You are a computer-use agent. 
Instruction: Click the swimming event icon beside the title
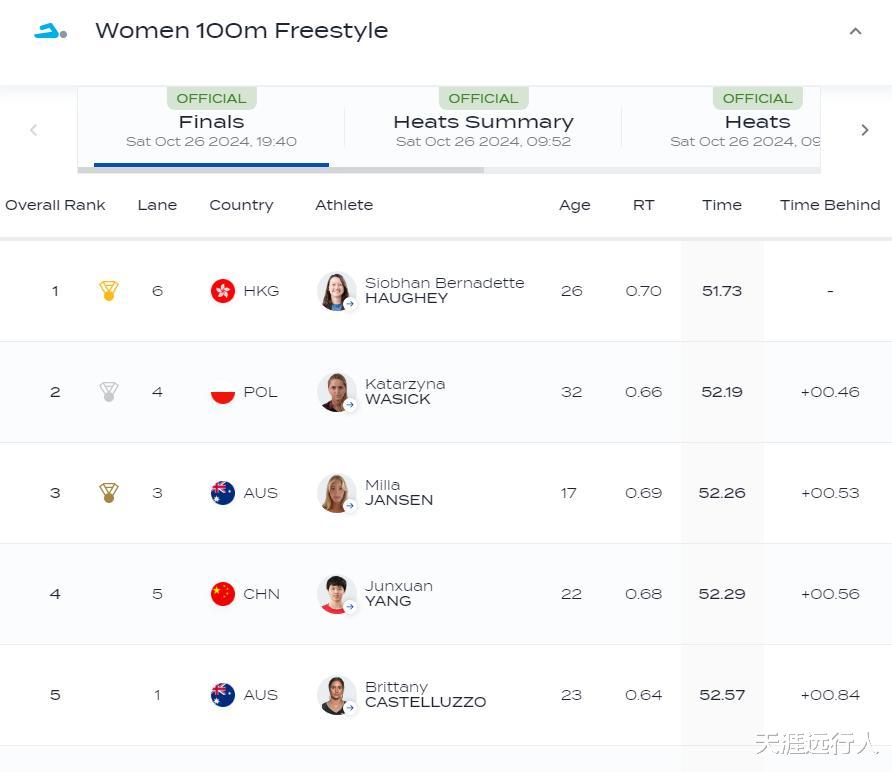pos(50,32)
